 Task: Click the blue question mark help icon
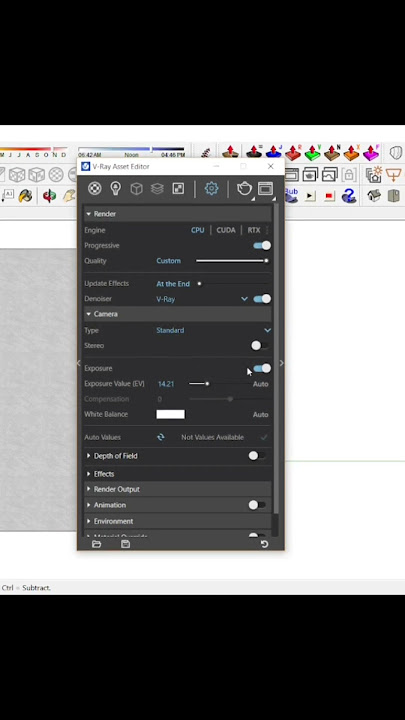click(x=349, y=196)
